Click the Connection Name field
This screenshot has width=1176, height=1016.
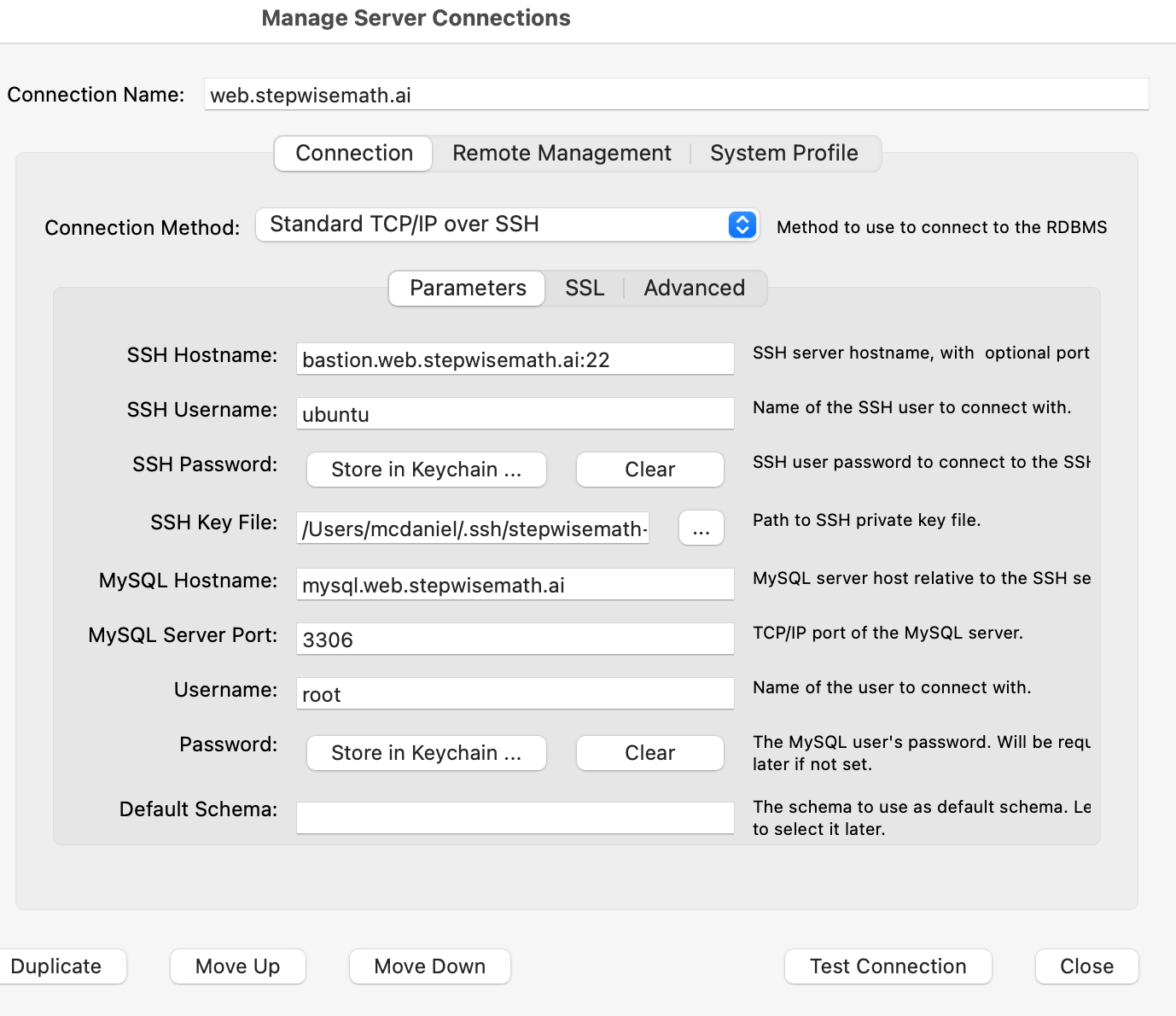tap(677, 95)
